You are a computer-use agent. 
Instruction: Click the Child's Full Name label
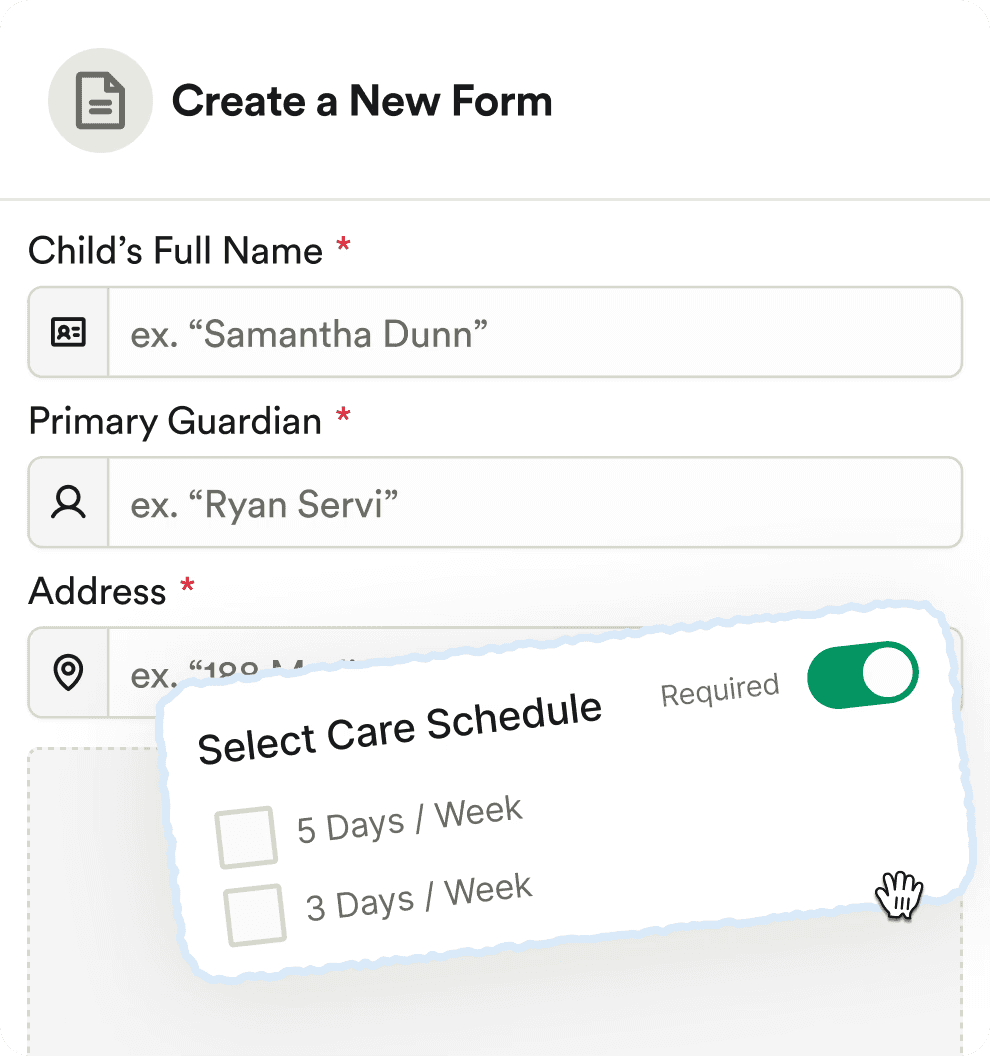click(x=175, y=251)
